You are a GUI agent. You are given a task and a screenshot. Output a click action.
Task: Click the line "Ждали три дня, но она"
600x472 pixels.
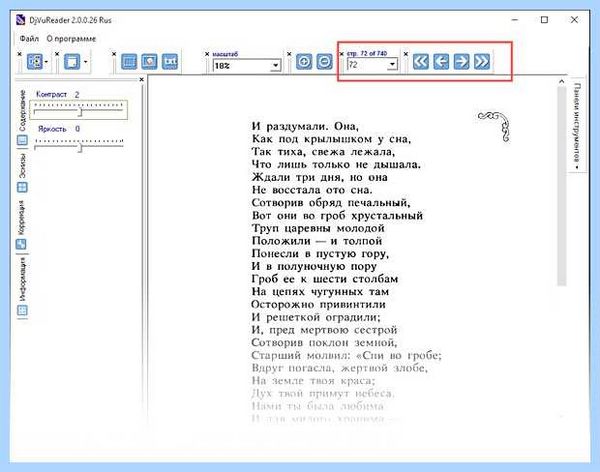pos(320,177)
